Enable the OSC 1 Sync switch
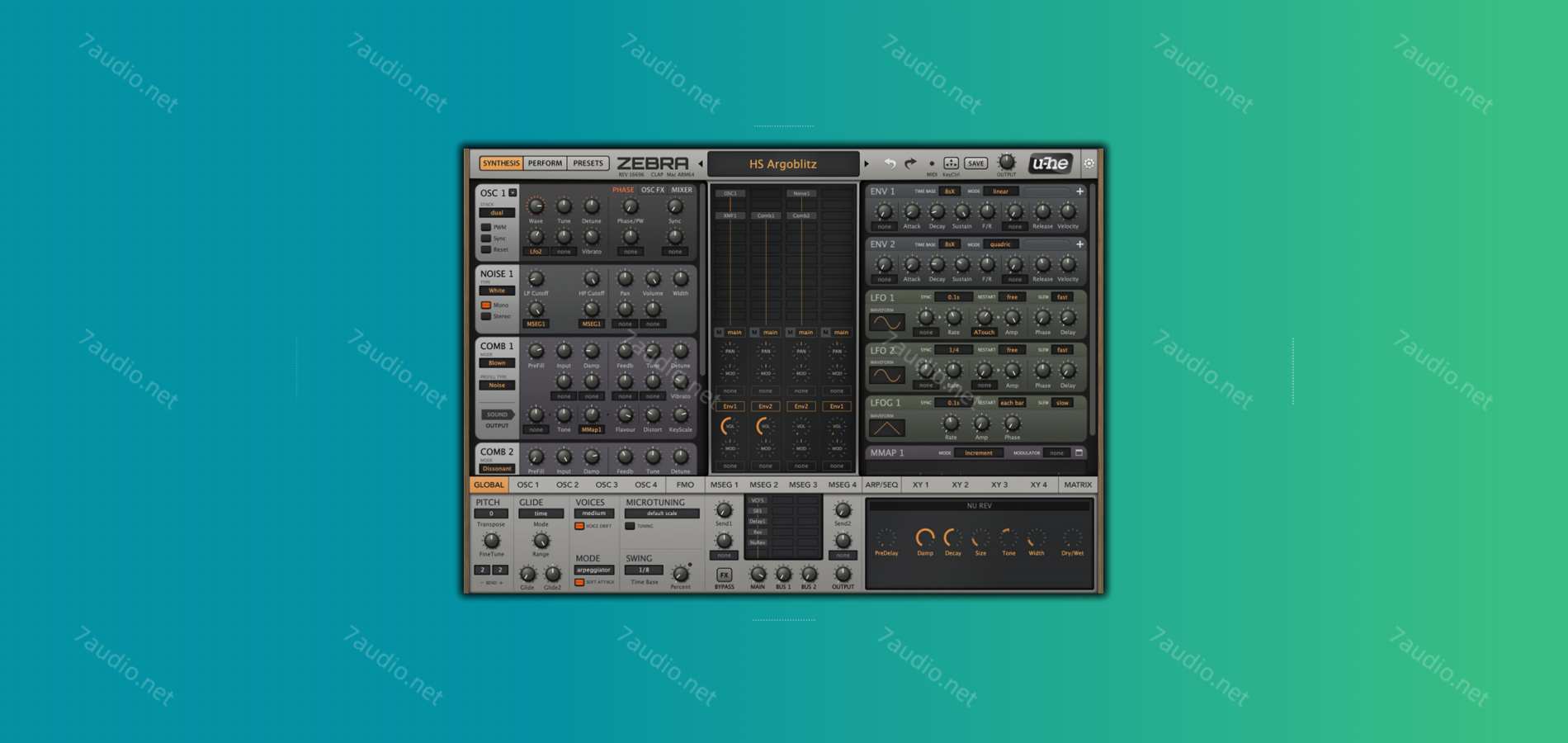Viewport: 1568px width, 743px height. pyautogui.click(x=486, y=239)
